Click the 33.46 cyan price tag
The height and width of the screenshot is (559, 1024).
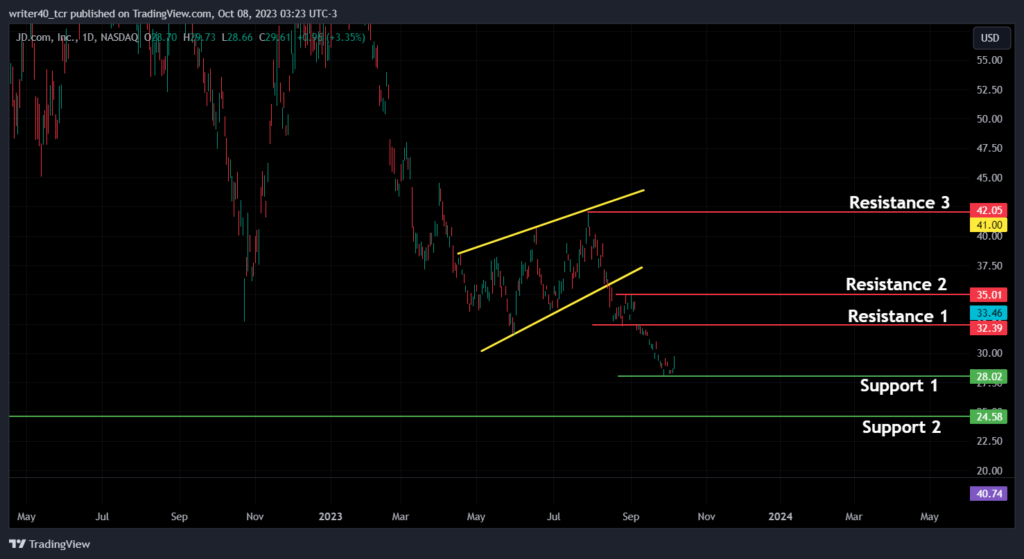pyautogui.click(x=989, y=313)
